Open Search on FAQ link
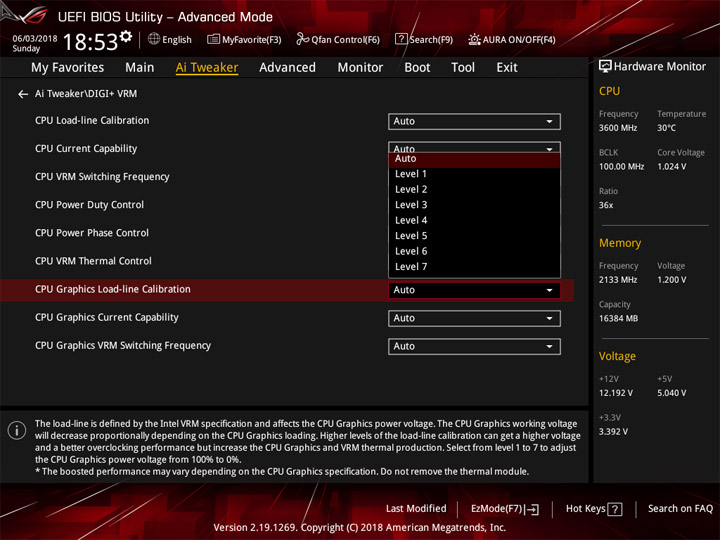 (681, 509)
